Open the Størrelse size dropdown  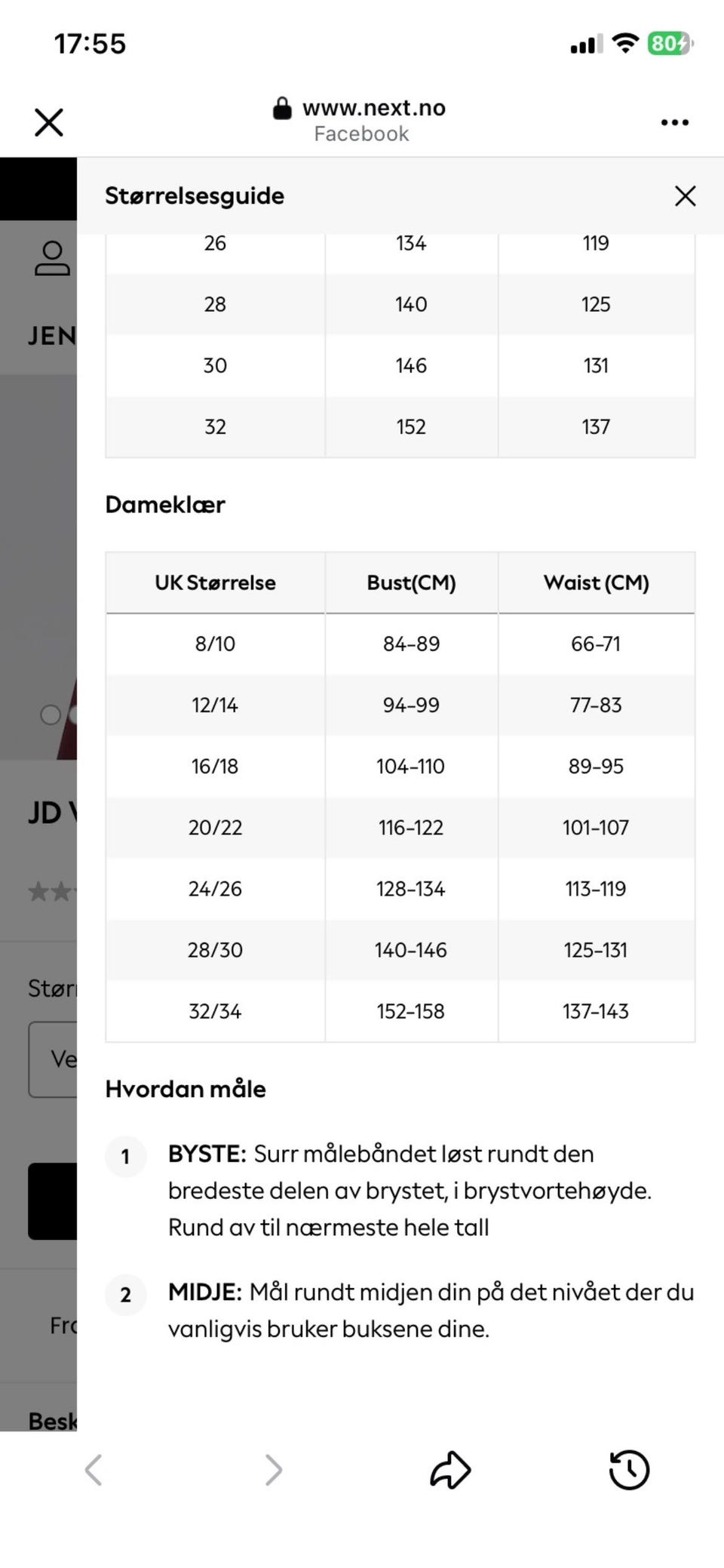pos(53,1059)
